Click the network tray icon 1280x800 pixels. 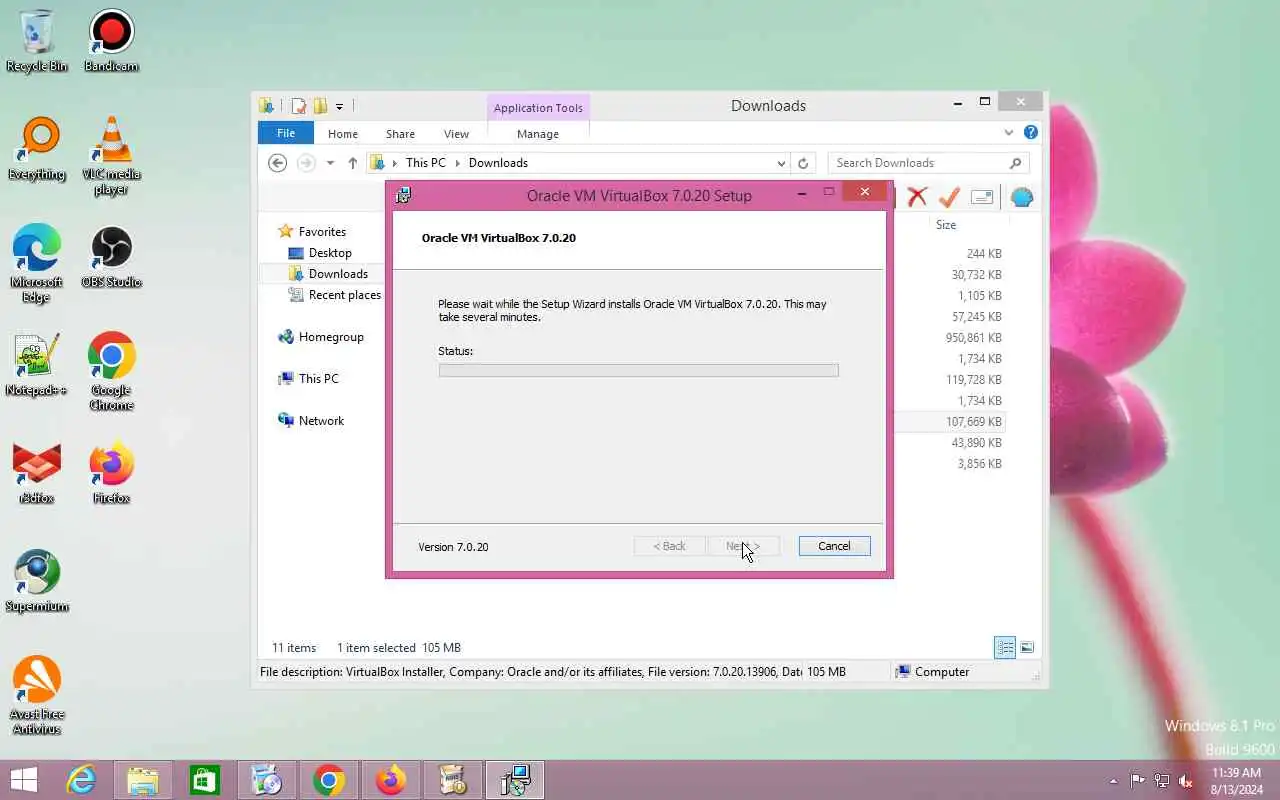1162,781
